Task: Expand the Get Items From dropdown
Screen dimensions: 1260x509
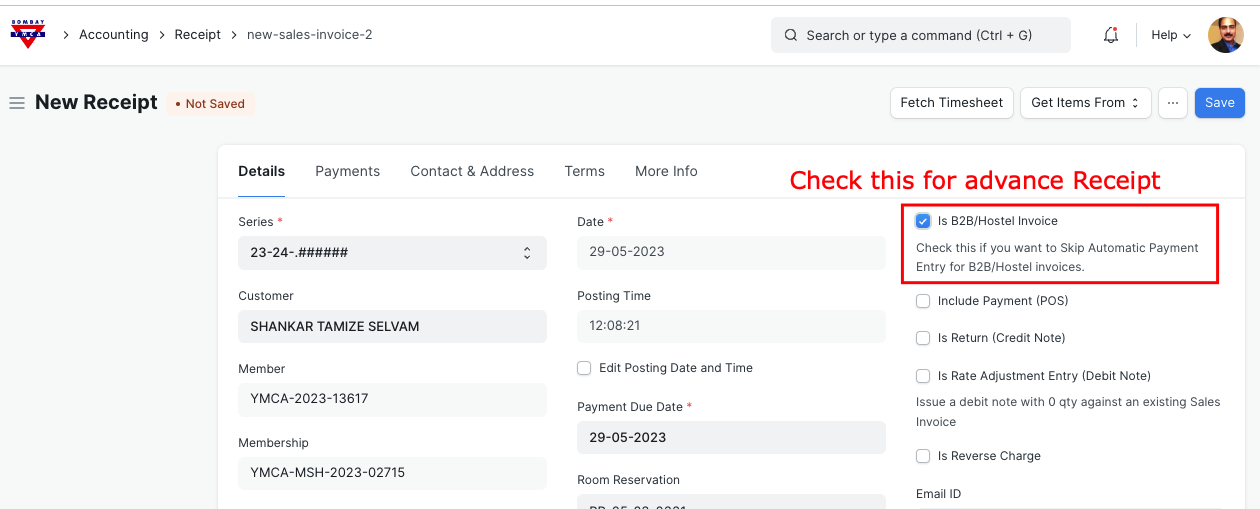Action: pos(1085,103)
